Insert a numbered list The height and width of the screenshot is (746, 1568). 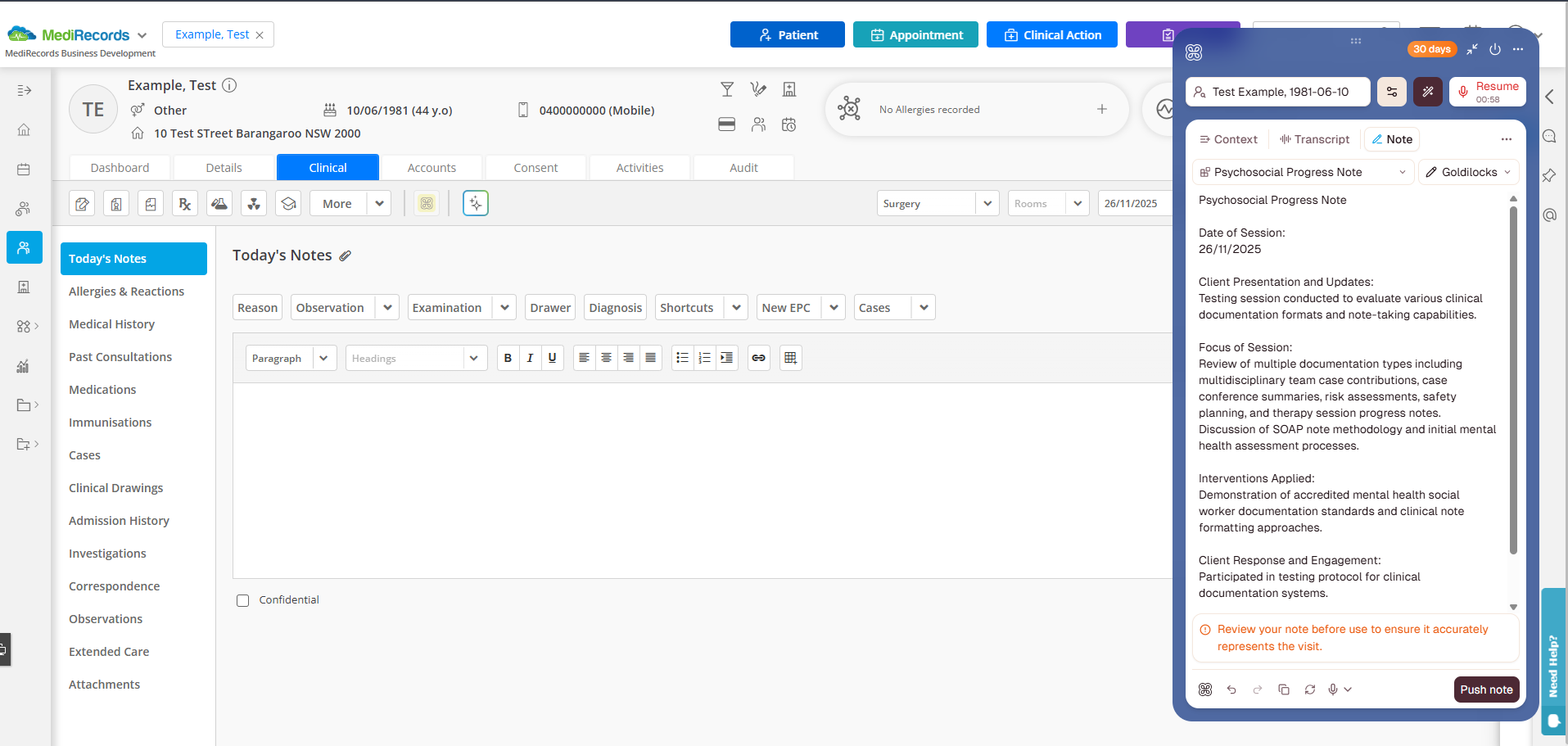click(704, 358)
